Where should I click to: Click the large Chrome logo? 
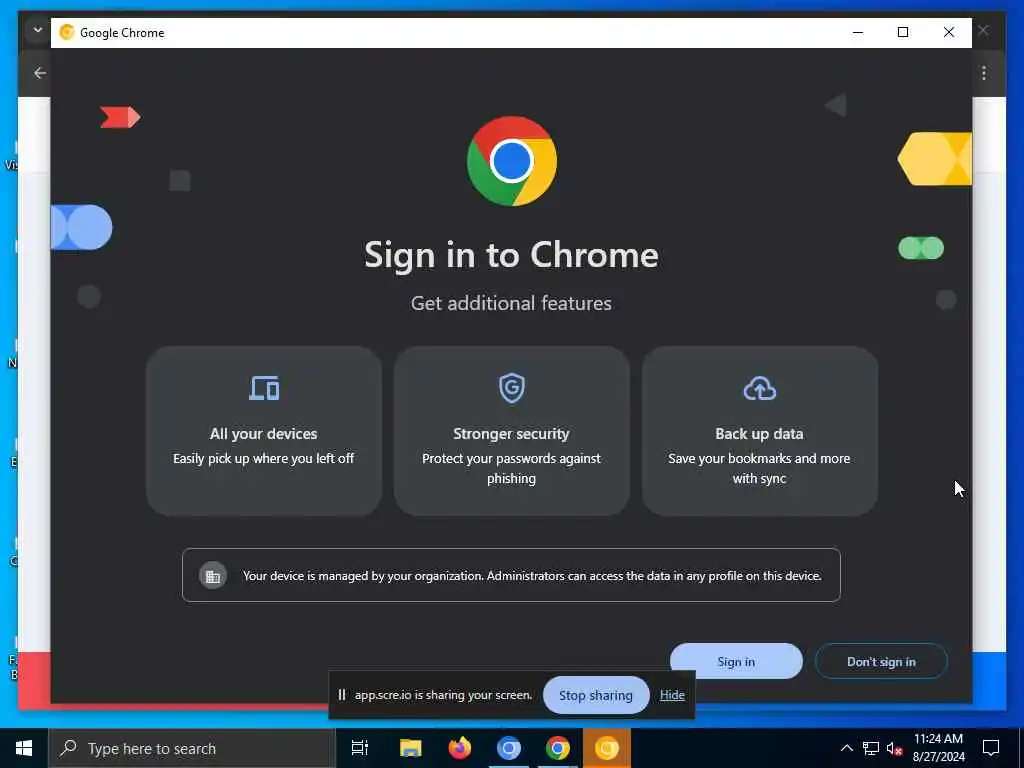(x=511, y=161)
